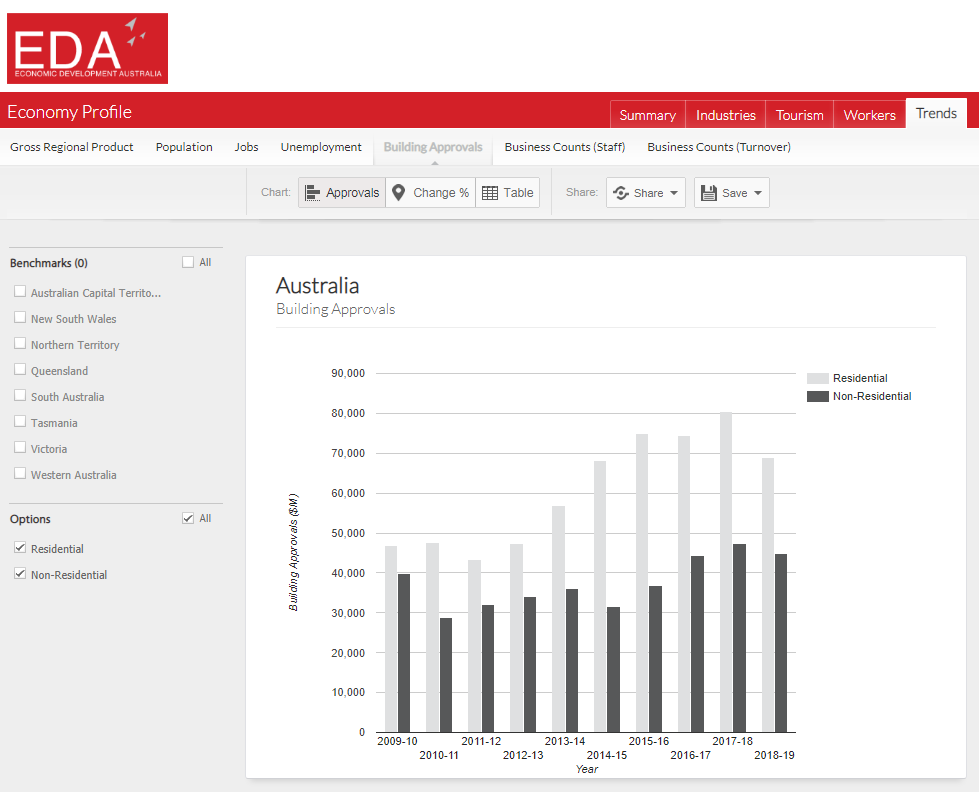Enable Northern Territory benchmark
Image resolution: width=979 pixels, height=792 pixels.
pyautogui.click(x=20, y=344)
